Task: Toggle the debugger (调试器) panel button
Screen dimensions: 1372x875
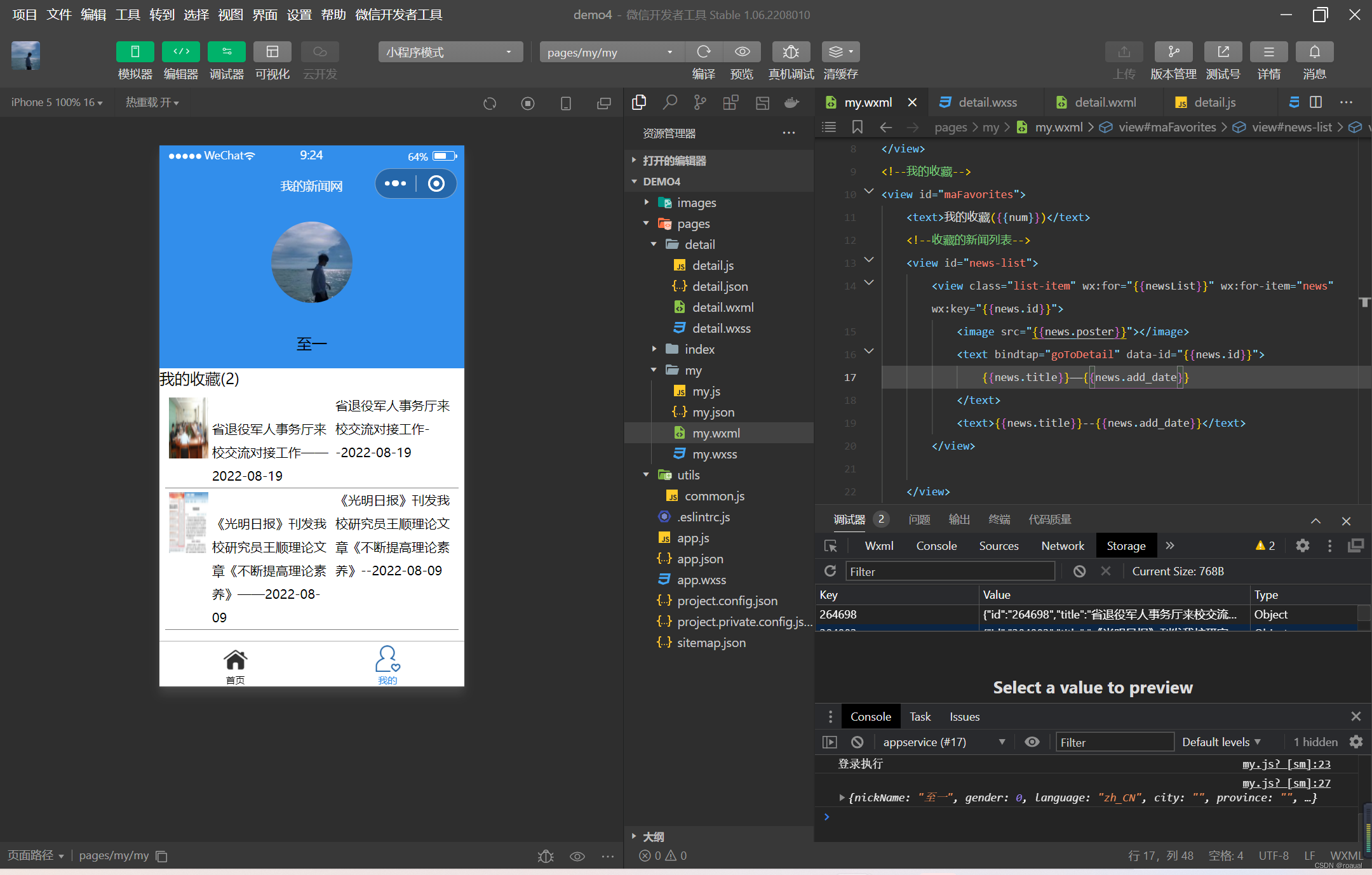Action: coord(226,52)
